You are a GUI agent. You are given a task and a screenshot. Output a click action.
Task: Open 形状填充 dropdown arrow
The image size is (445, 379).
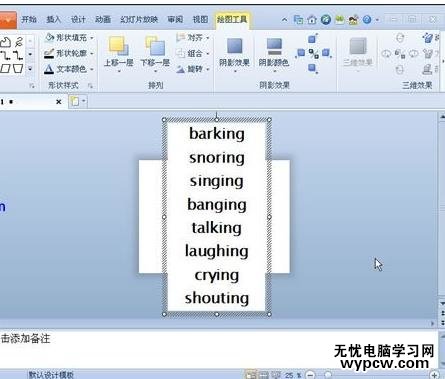coord(91,38)
